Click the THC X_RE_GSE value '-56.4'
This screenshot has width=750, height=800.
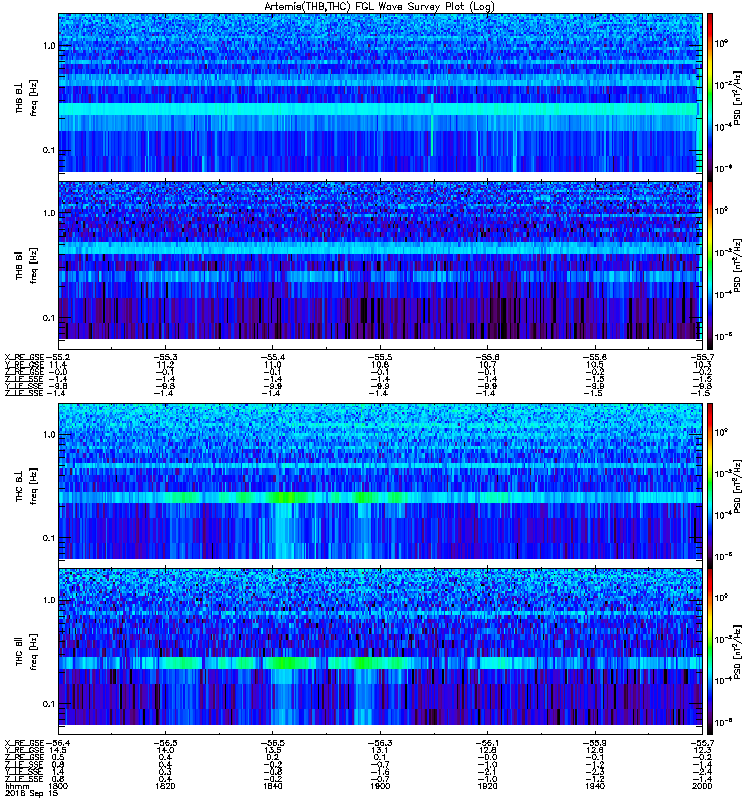pos(58,743)
